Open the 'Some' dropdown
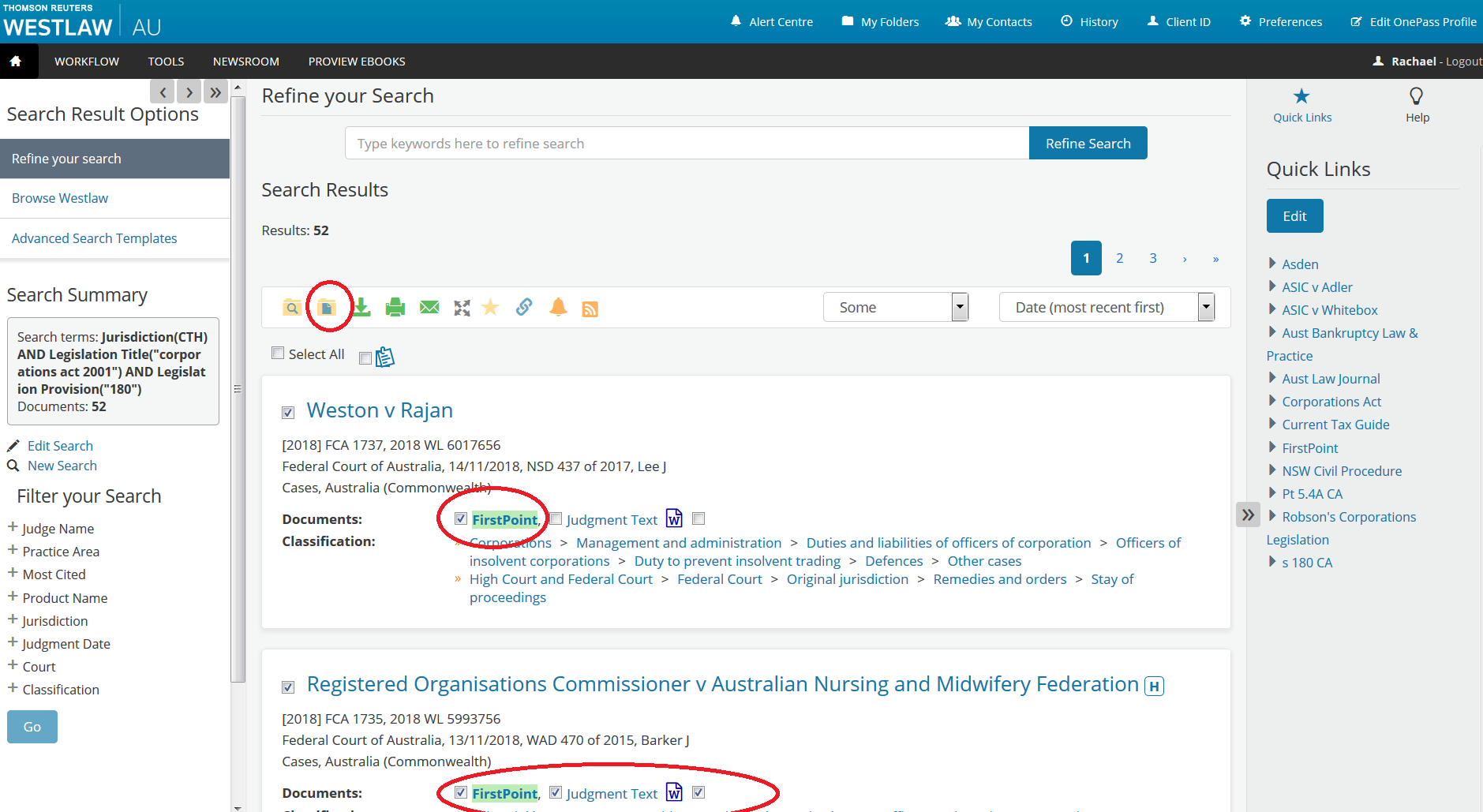Image resolution: width=1483 pixels, height=812 pixels. tap(896, 307)
